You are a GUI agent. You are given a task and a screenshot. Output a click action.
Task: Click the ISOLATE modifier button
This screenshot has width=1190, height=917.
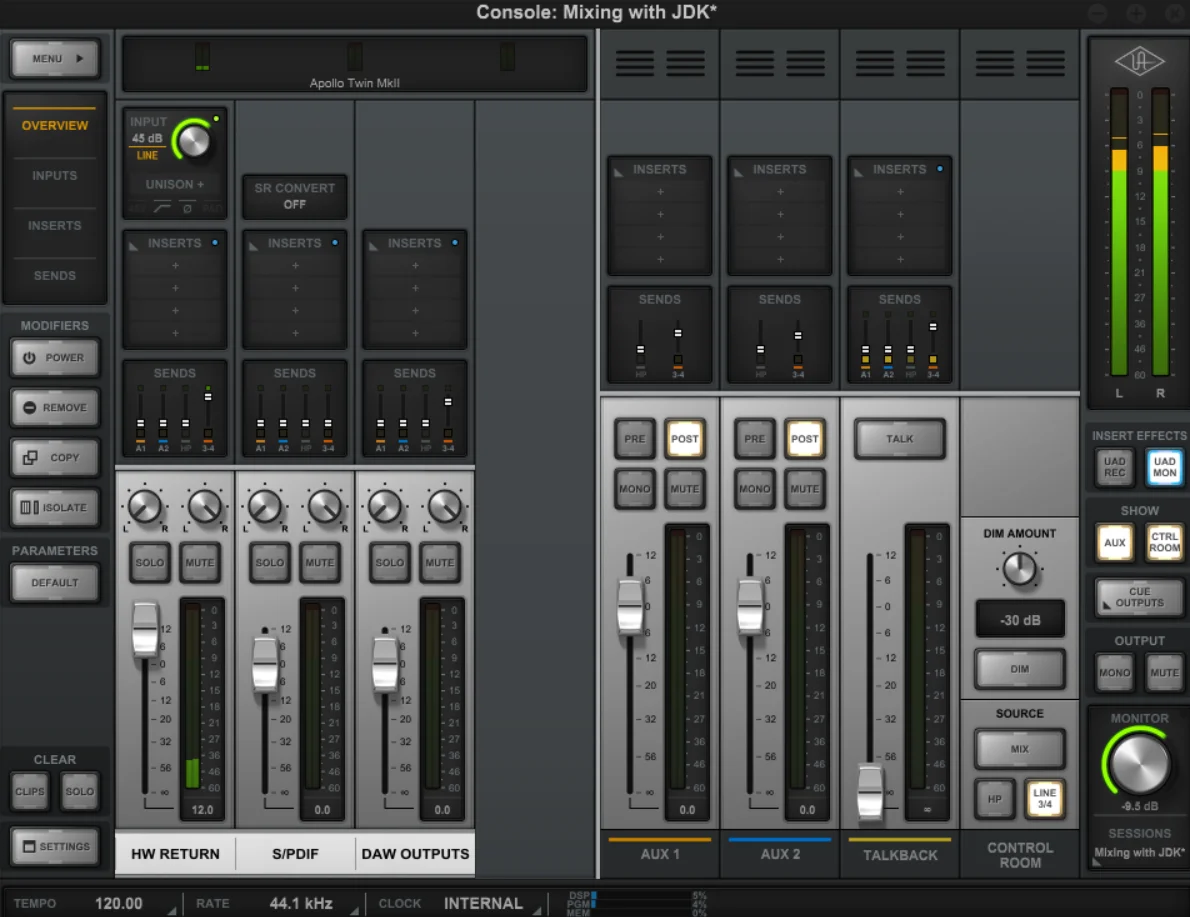click(55, 508)
